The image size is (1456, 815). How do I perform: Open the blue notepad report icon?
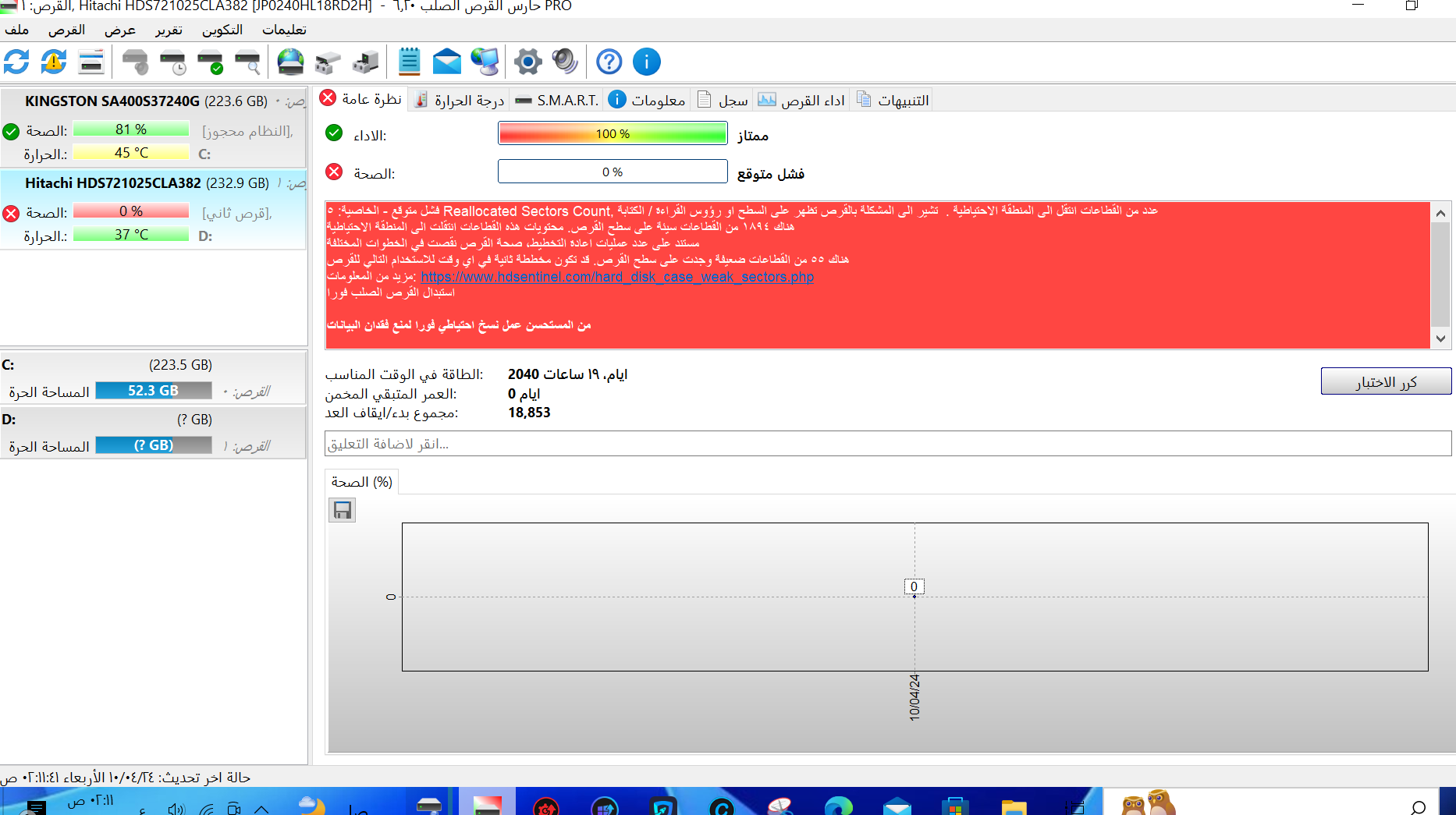coord(410,62)
